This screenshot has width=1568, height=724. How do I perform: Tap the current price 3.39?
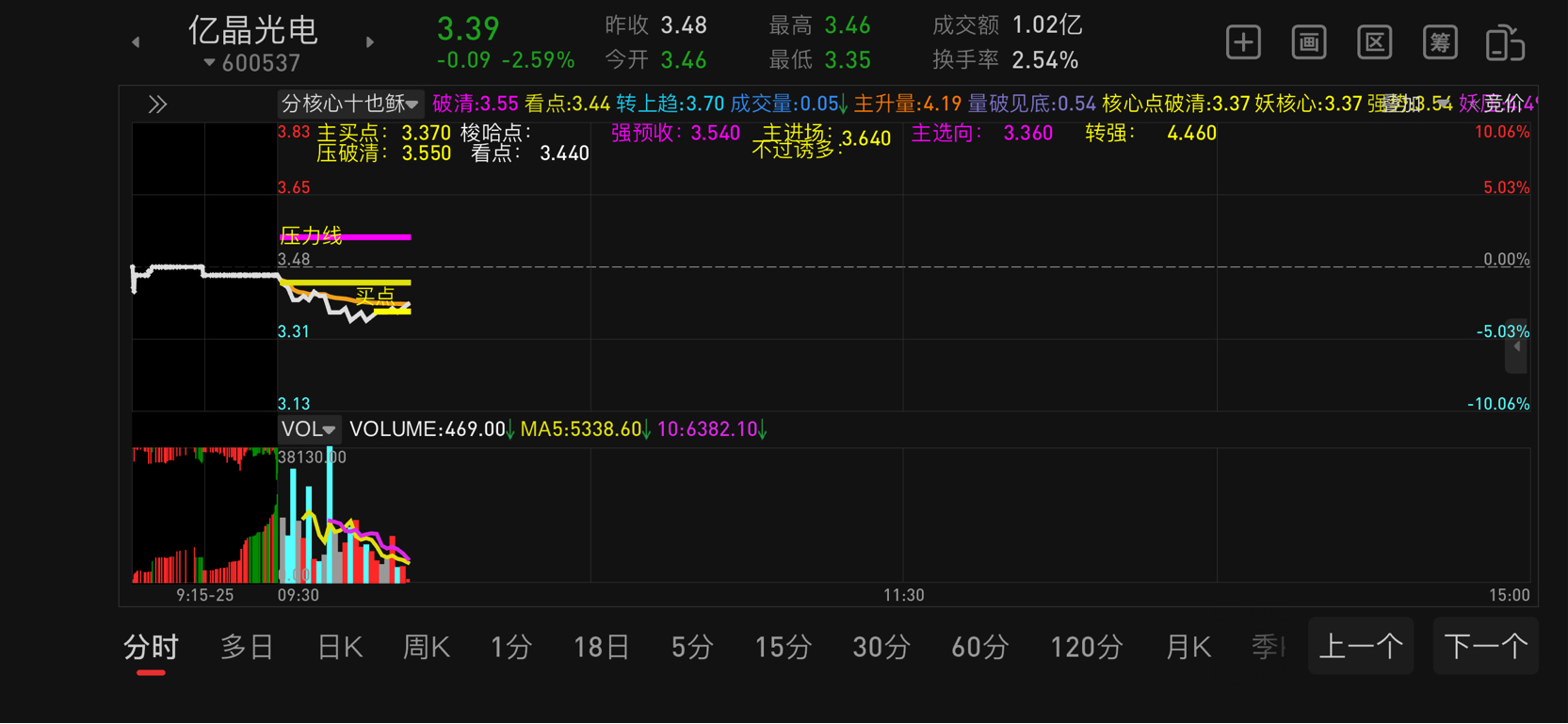coord(468,28)
